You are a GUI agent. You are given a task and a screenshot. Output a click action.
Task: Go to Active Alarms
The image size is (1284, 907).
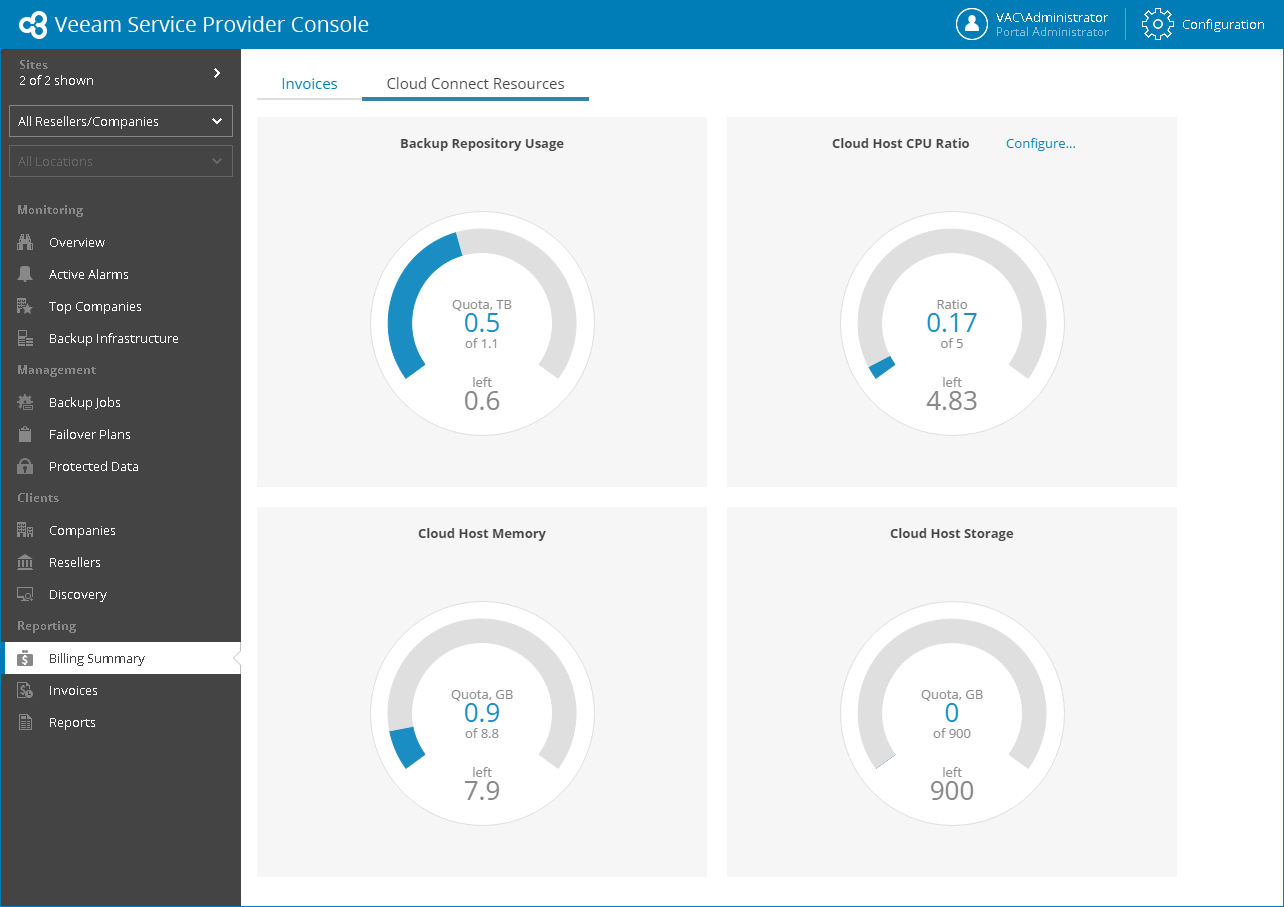tap(89, 274)
